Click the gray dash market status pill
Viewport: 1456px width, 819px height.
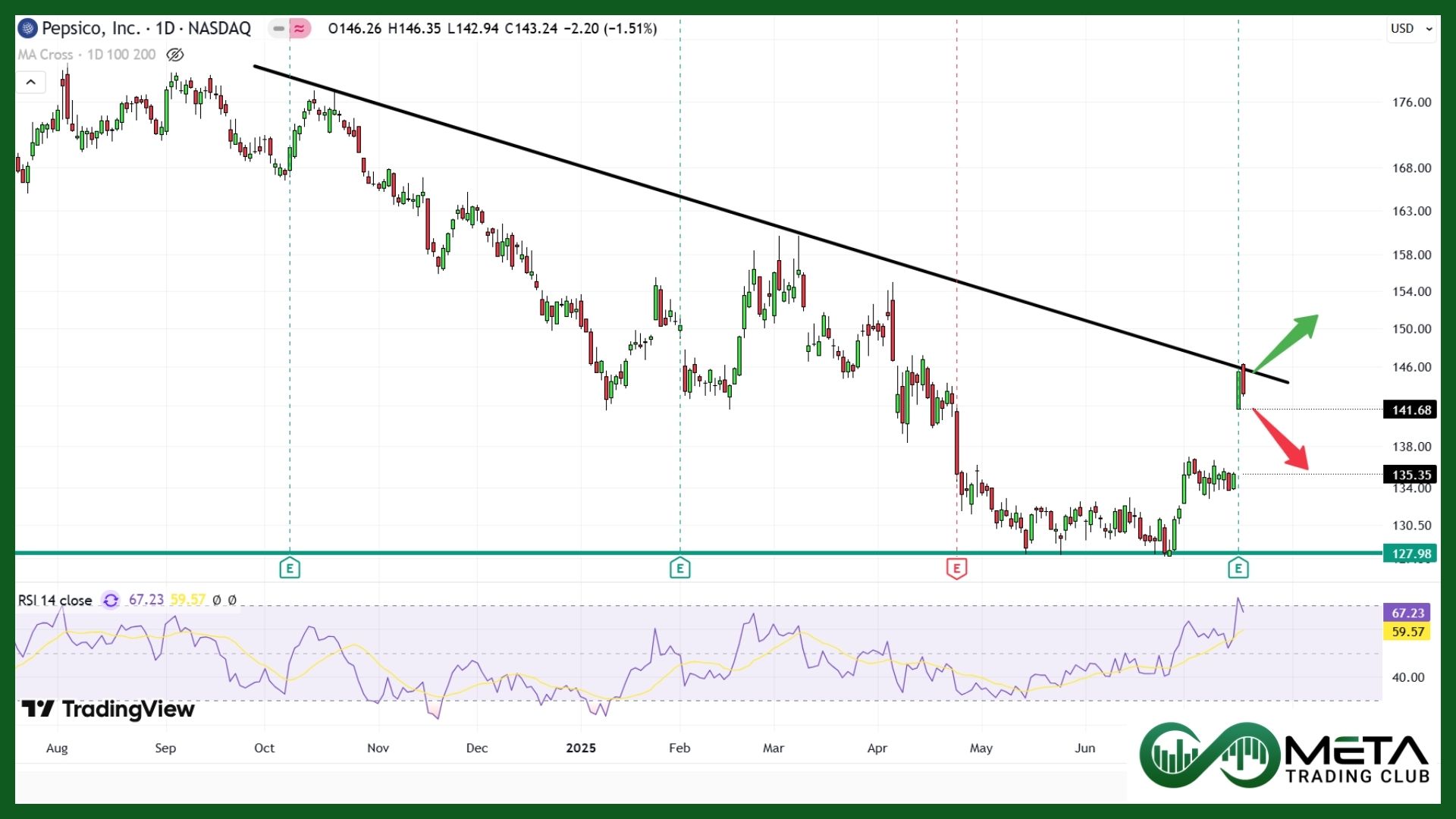[279, 29]
